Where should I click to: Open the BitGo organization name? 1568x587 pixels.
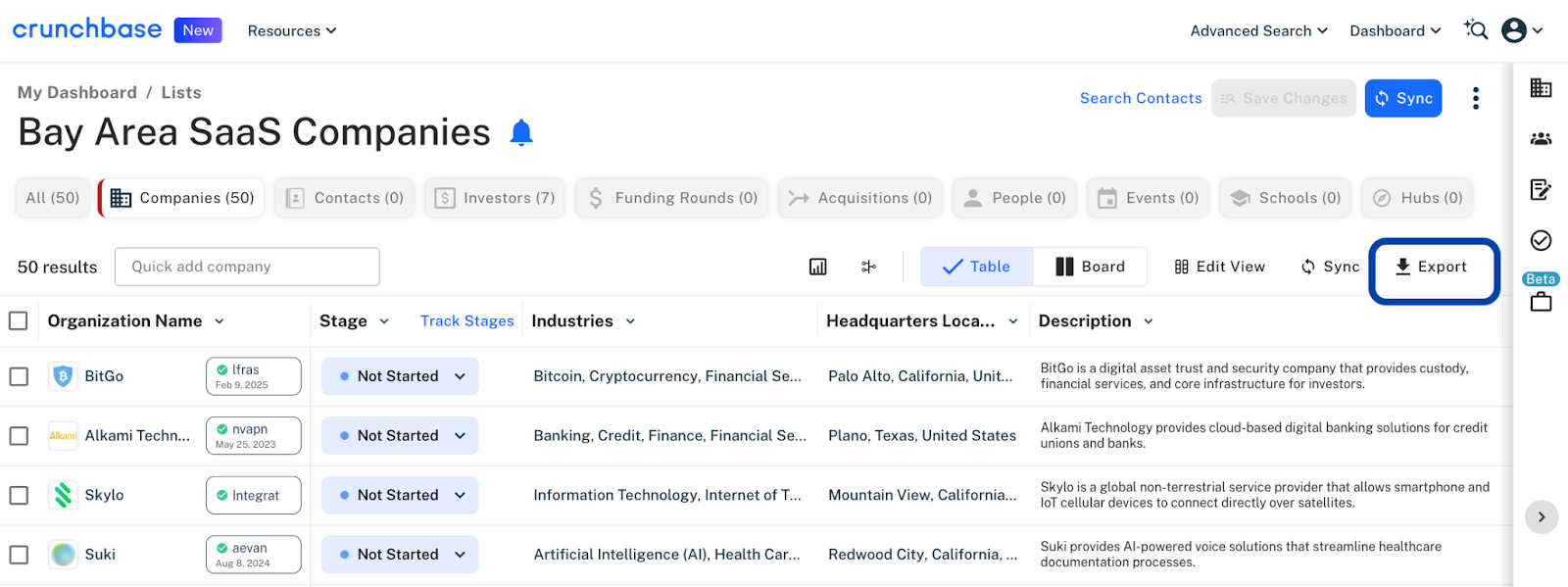tap(104, 376)
